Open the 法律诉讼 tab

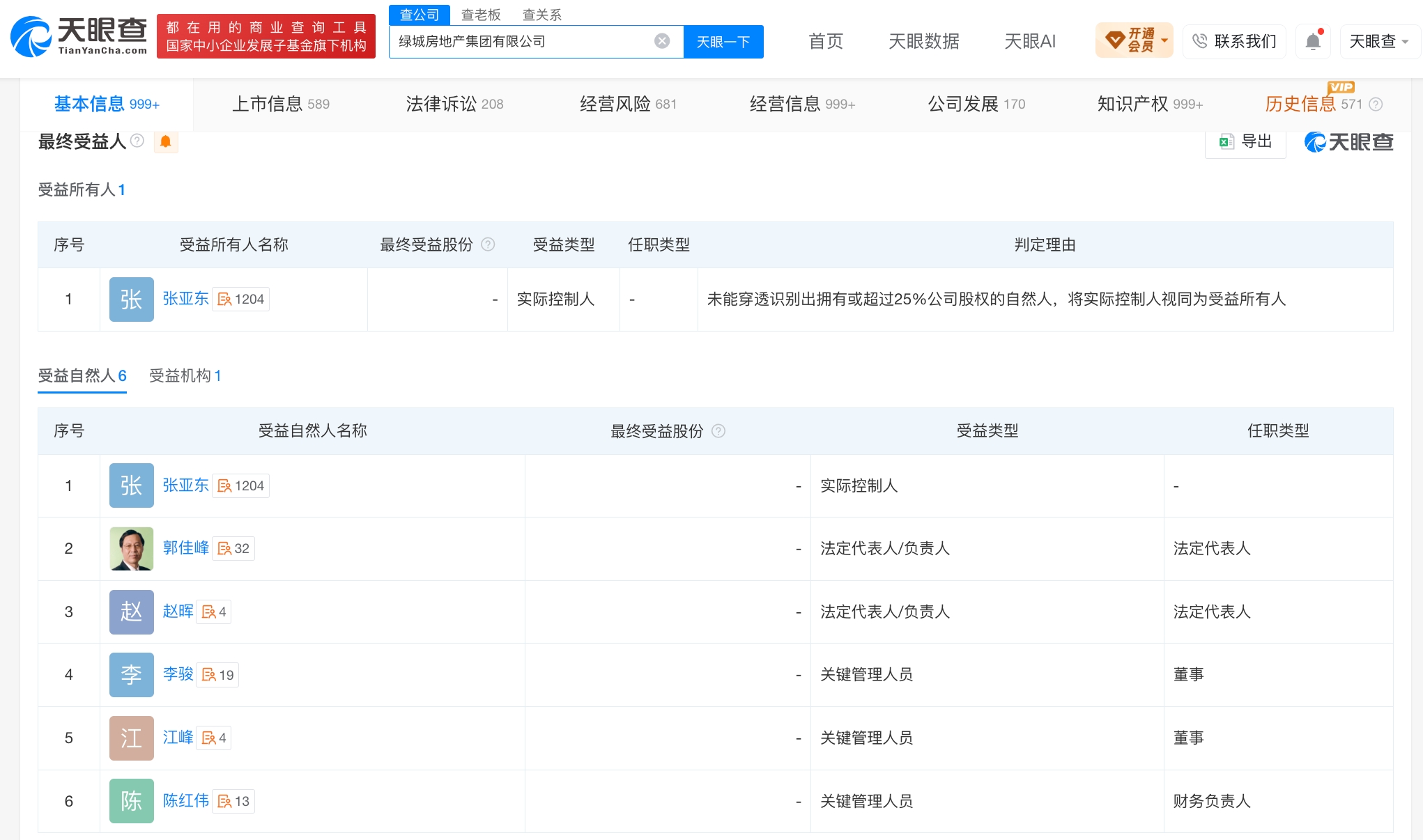(x=454, y=104)
